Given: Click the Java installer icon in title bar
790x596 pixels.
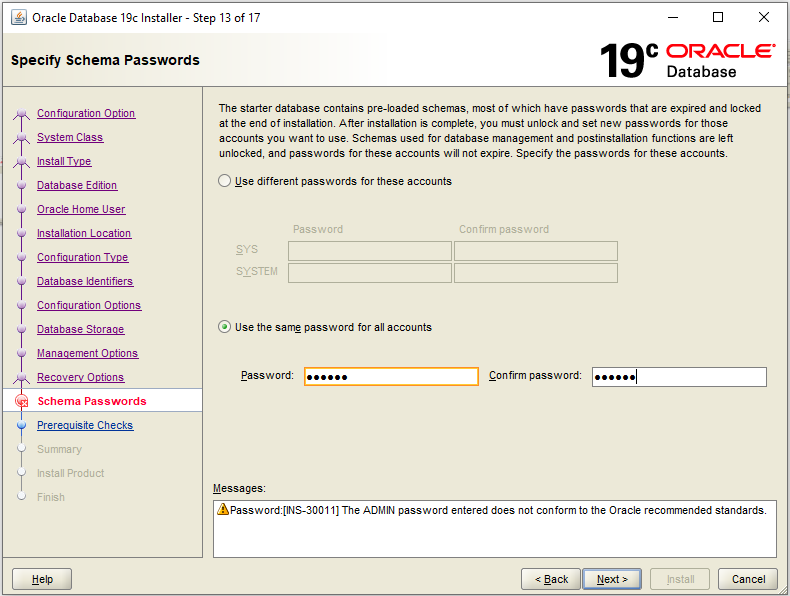Looking at the screenshot, I should 18,17.
